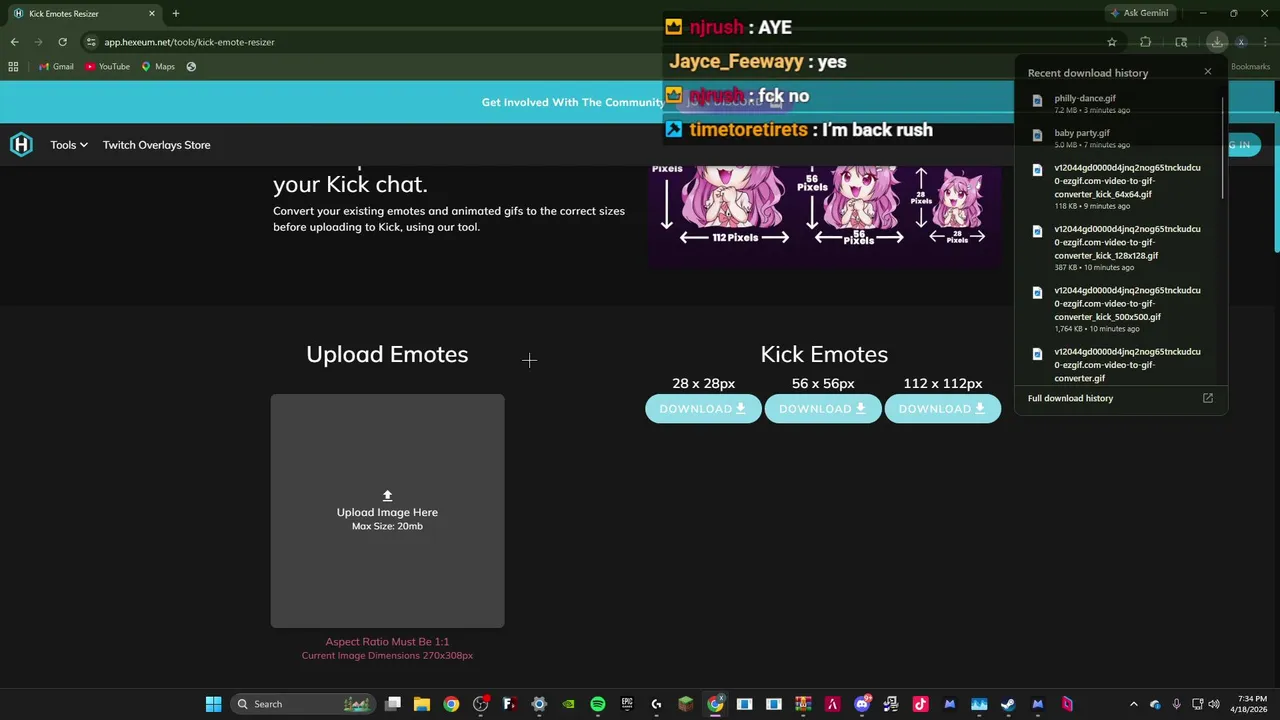Open Full download history
Viewport: 1280px width, 720px height.
(1070, 398)
